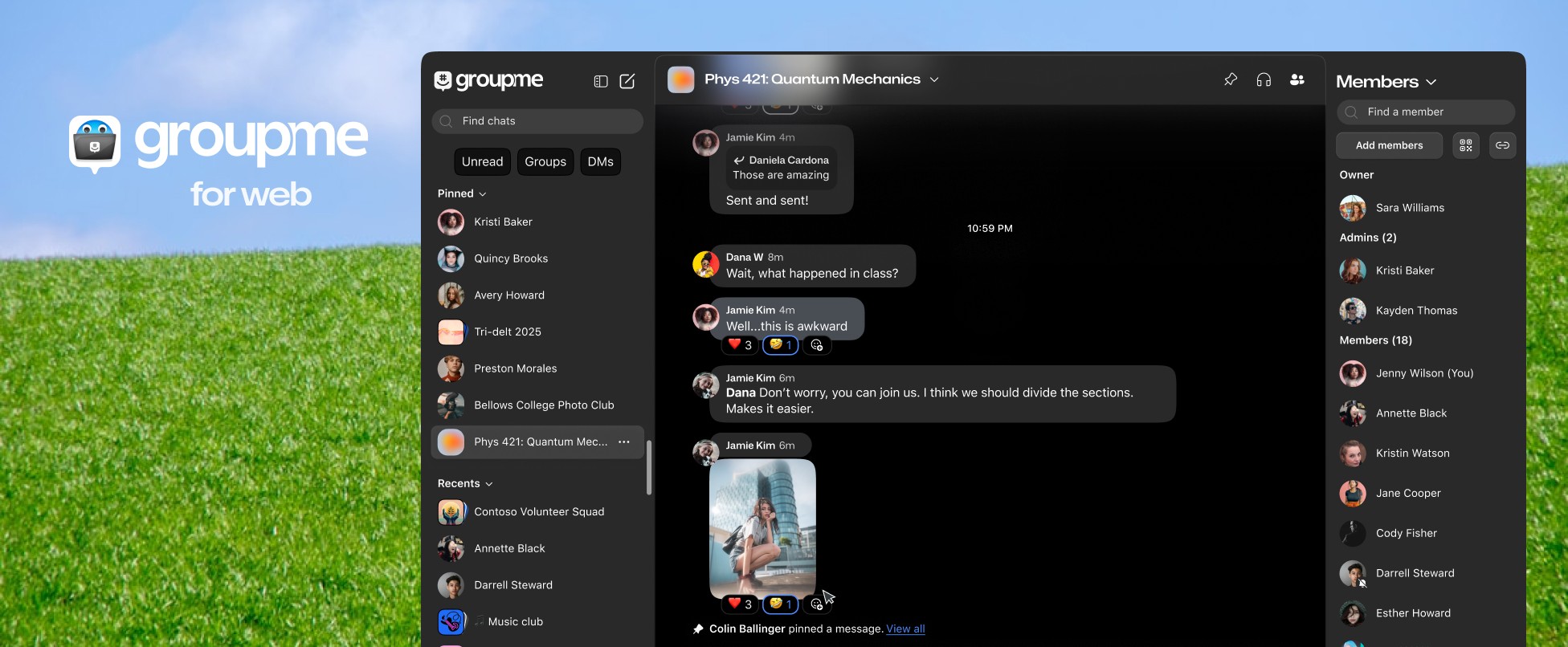Screen dimensions: 1568x647
Task: Select member Kristin Watson
Action: pos(1426,454)
